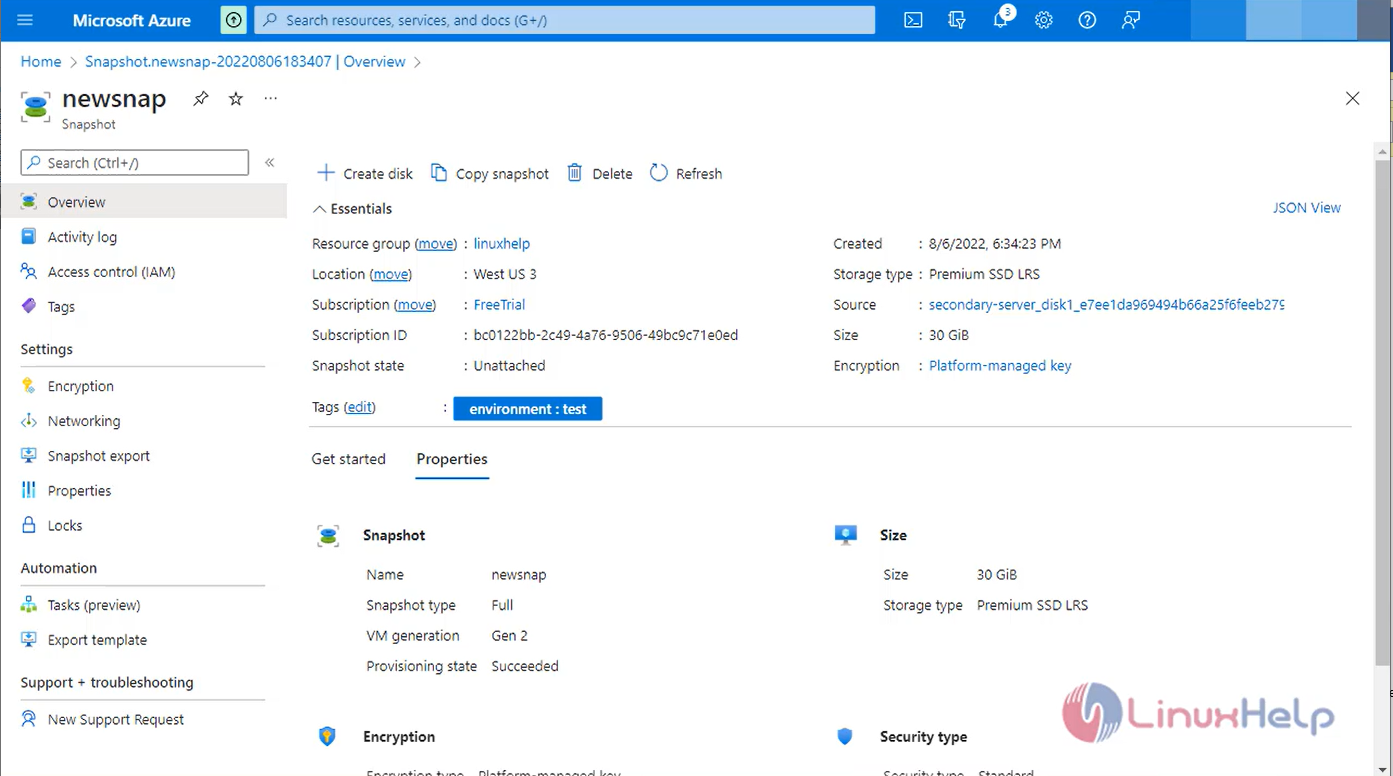Open JSON View
Image resolution: width=1393 pixels, height=776 pixels.
(1306, 208)
